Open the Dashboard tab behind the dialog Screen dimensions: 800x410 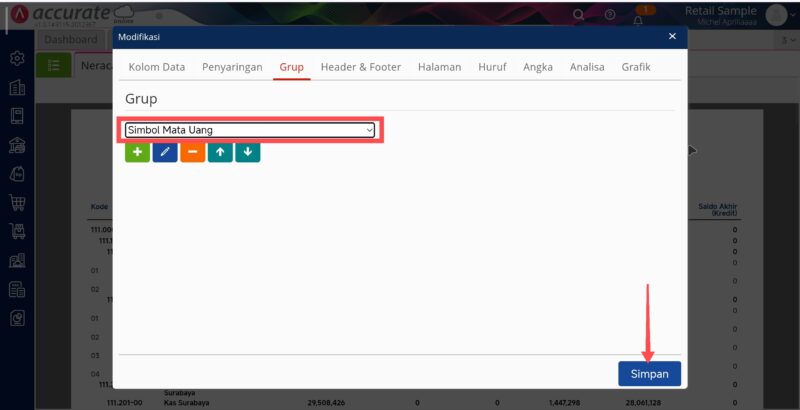click(x=72, y=40)
